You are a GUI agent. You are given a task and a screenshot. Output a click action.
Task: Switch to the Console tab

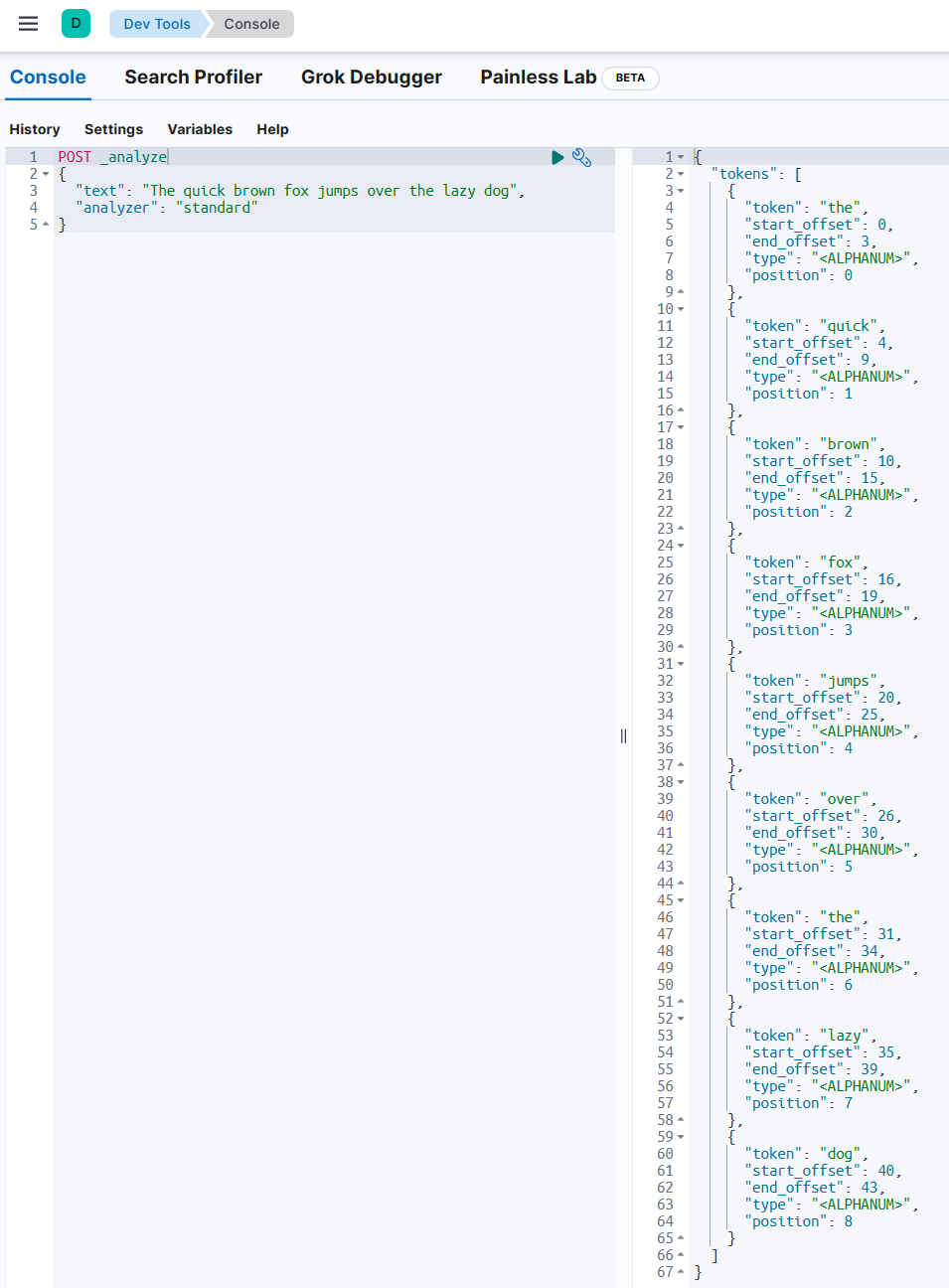(x=48, y=77)
